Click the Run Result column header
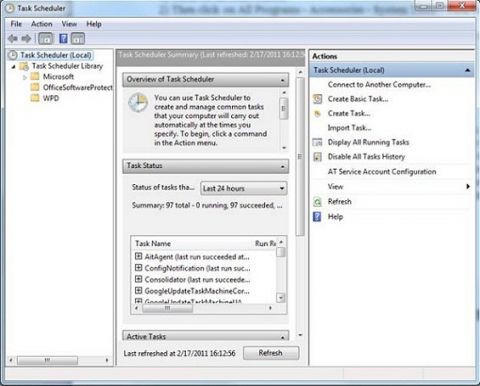 click(x=266, y=244)
